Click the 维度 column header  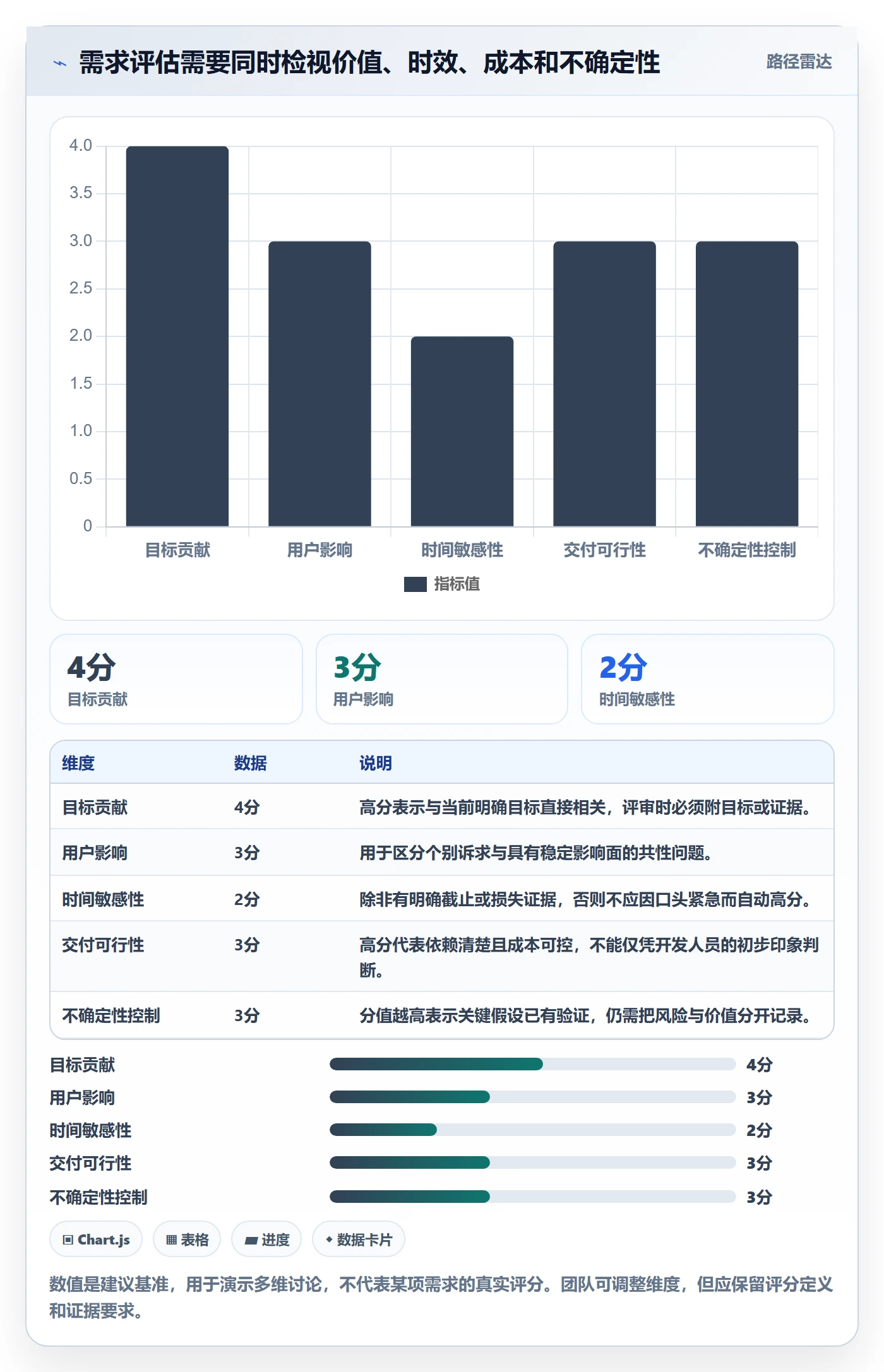click(x=78, y=763)
